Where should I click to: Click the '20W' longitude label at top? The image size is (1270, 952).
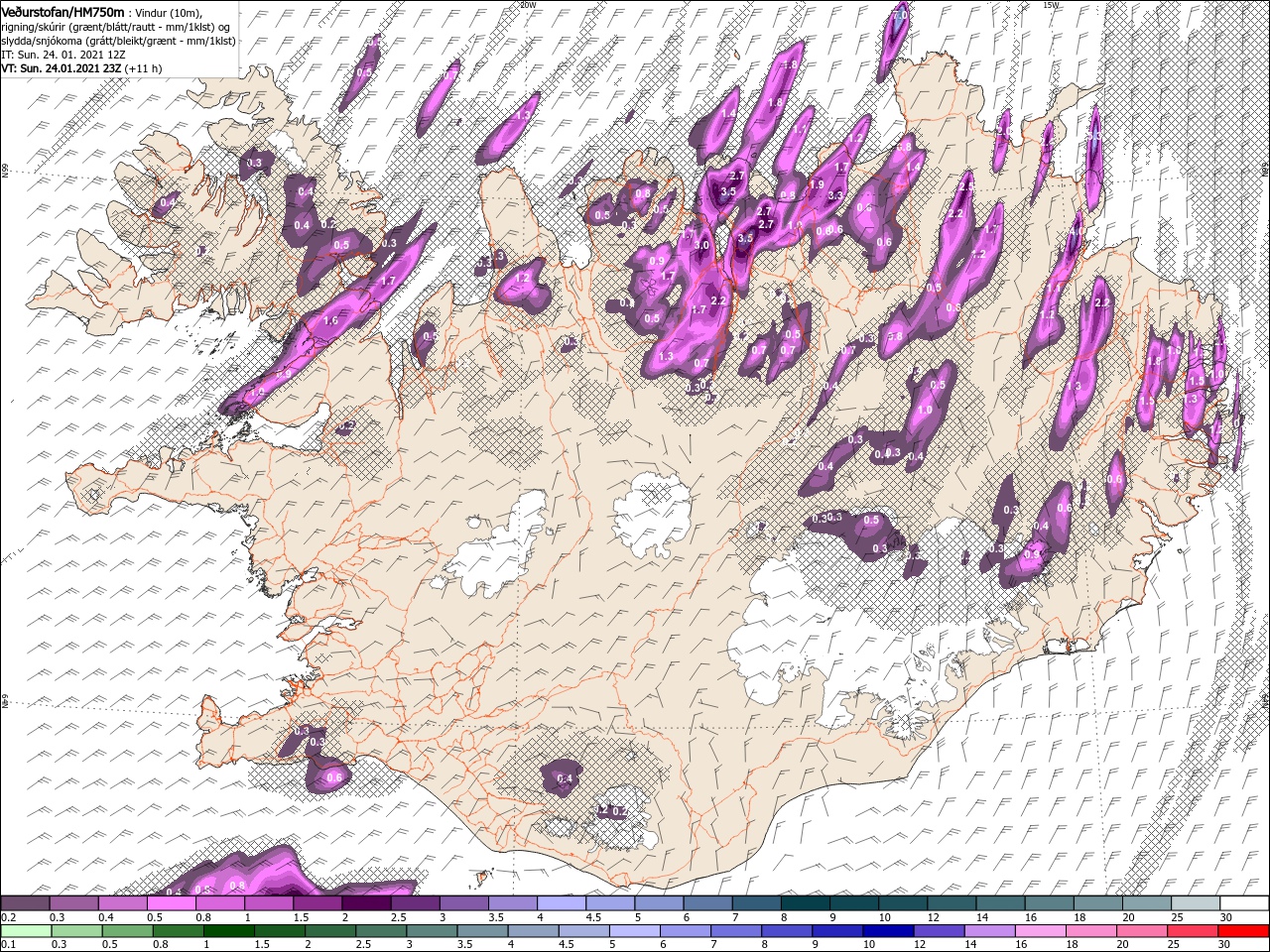[x=528, y=4]
